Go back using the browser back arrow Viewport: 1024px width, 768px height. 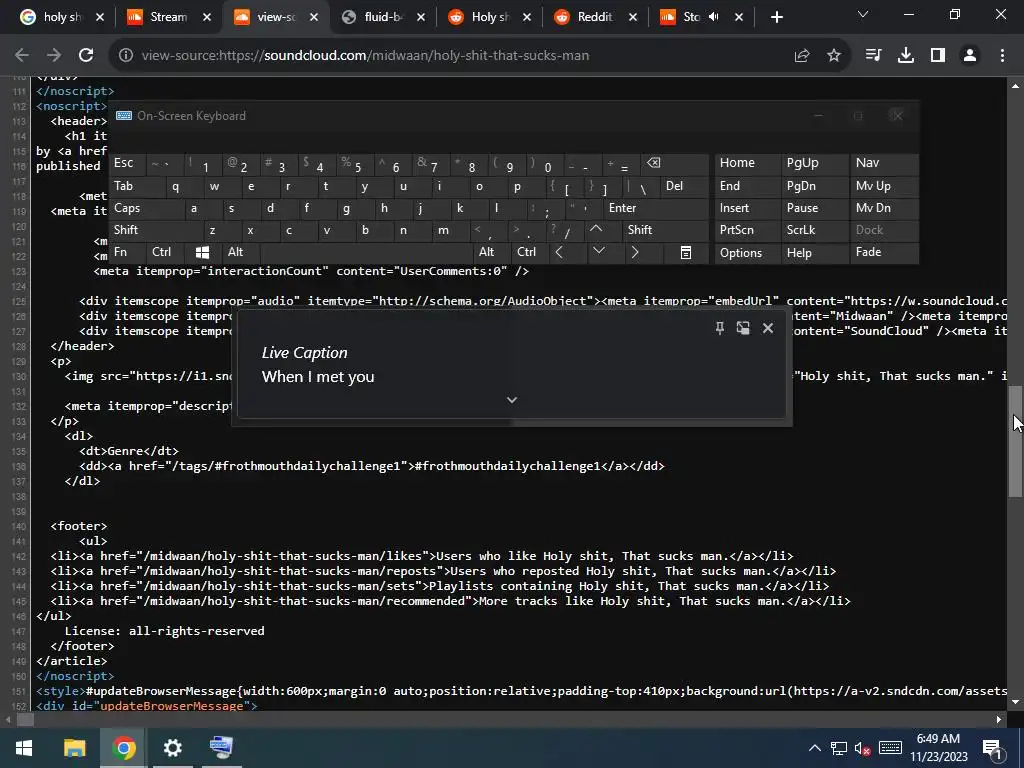[x=22, y=56]
